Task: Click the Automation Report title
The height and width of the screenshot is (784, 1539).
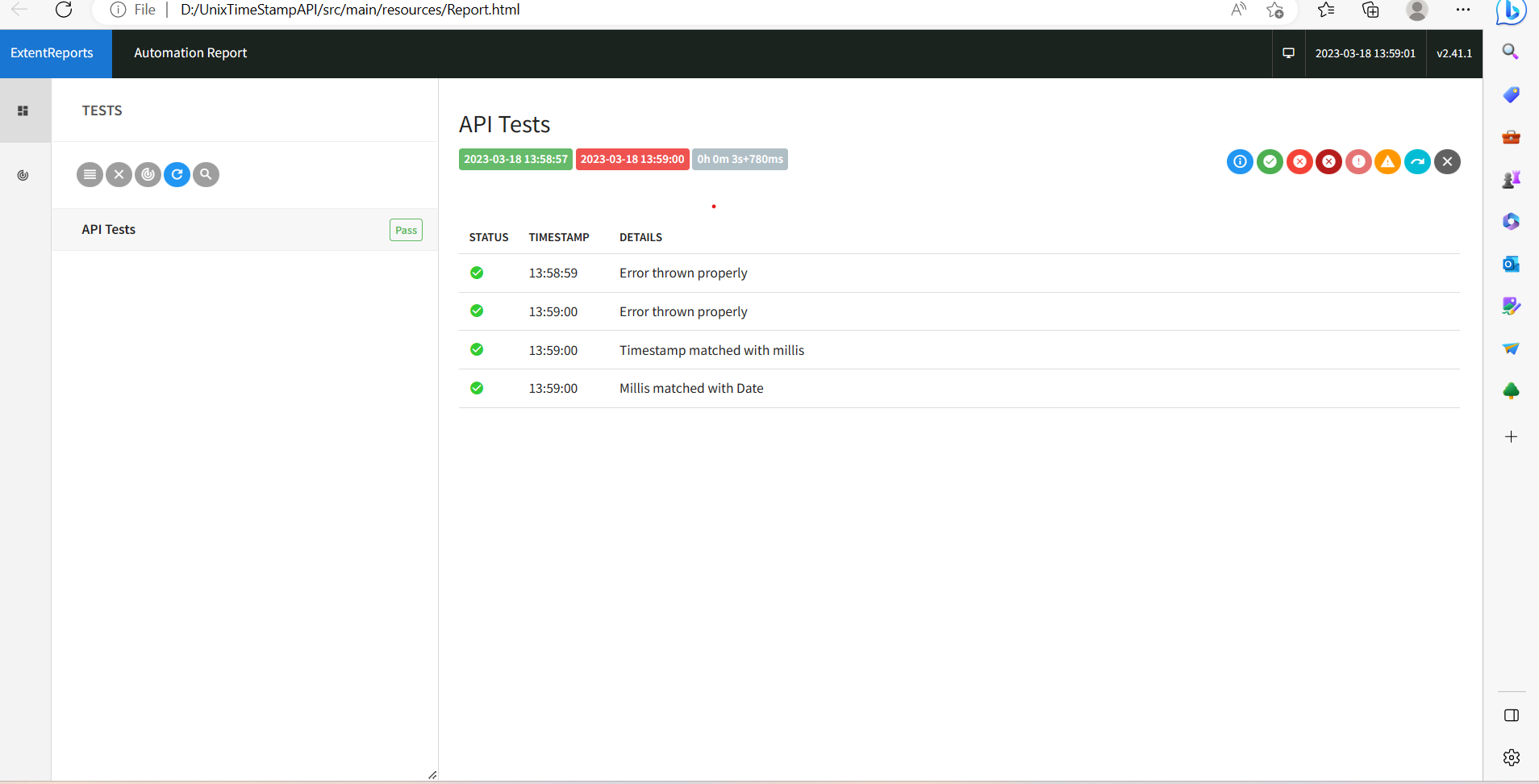Action: point(190,53)
